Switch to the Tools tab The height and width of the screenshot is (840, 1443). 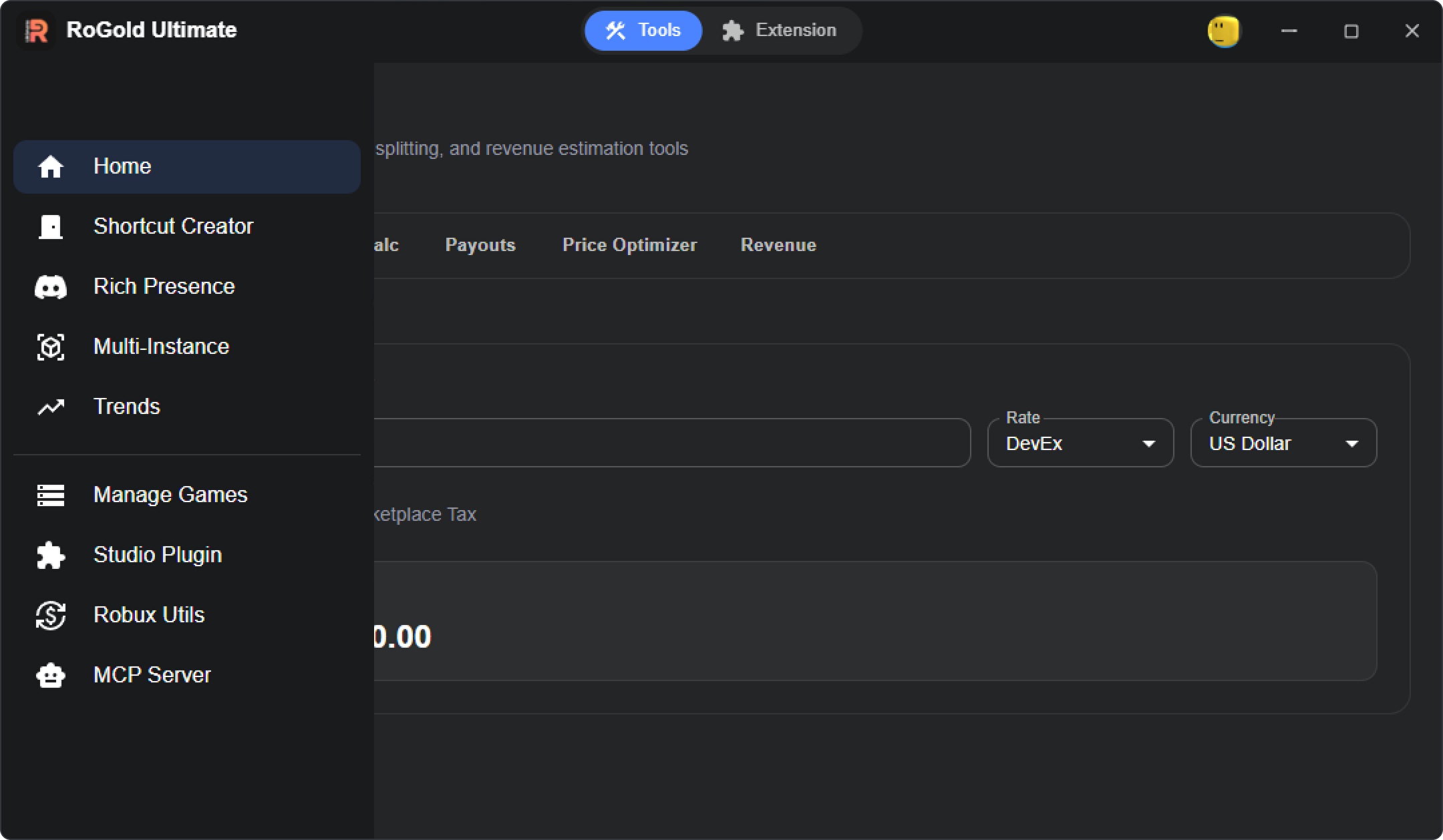point(643,31)
